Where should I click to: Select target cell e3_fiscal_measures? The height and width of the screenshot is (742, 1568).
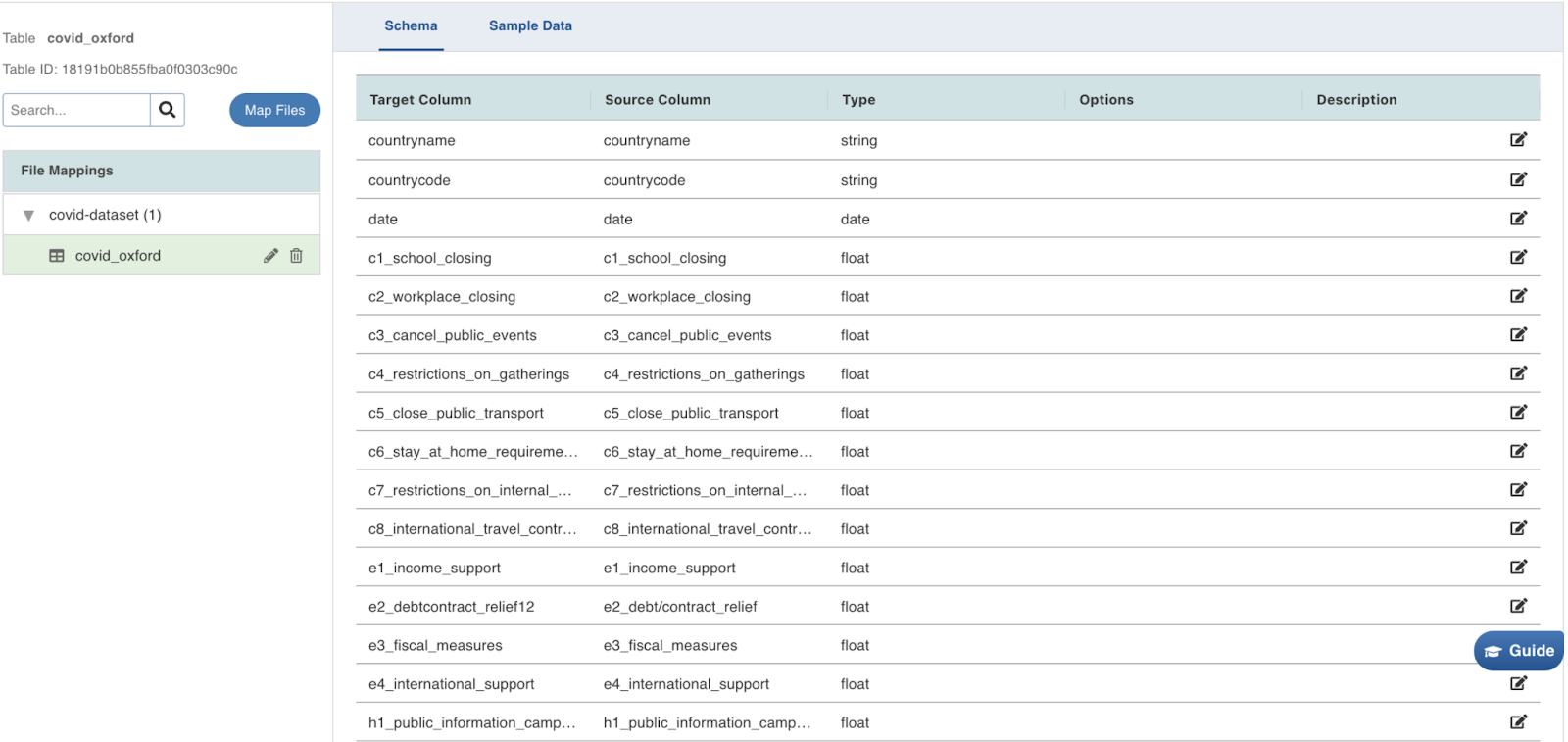click(x=435, y=645)
